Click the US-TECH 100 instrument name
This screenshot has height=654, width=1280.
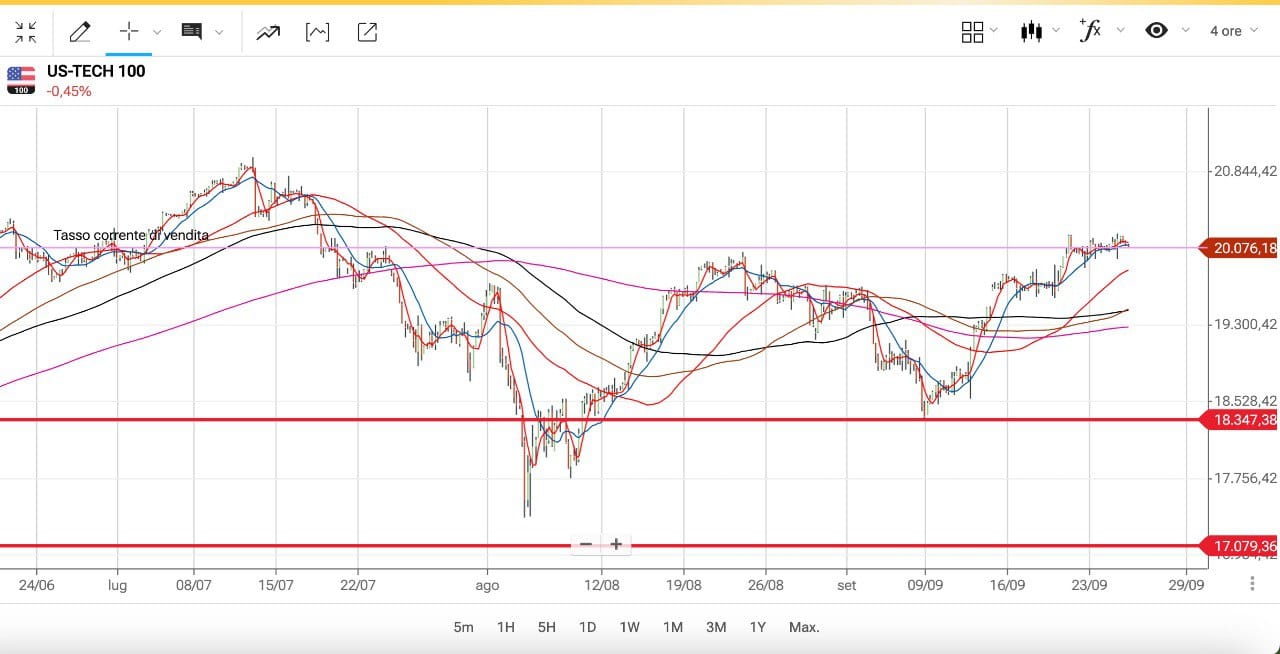(96, 71)
